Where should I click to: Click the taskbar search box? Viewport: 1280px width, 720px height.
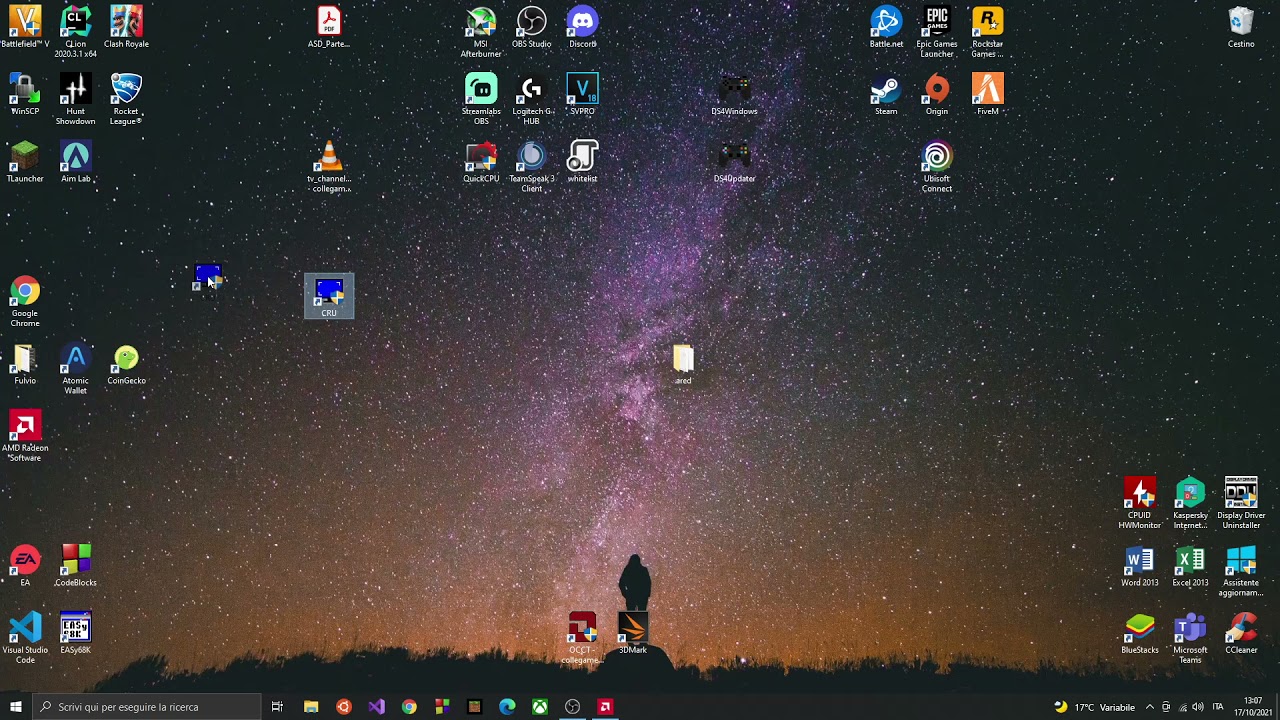tap(146, 707)
